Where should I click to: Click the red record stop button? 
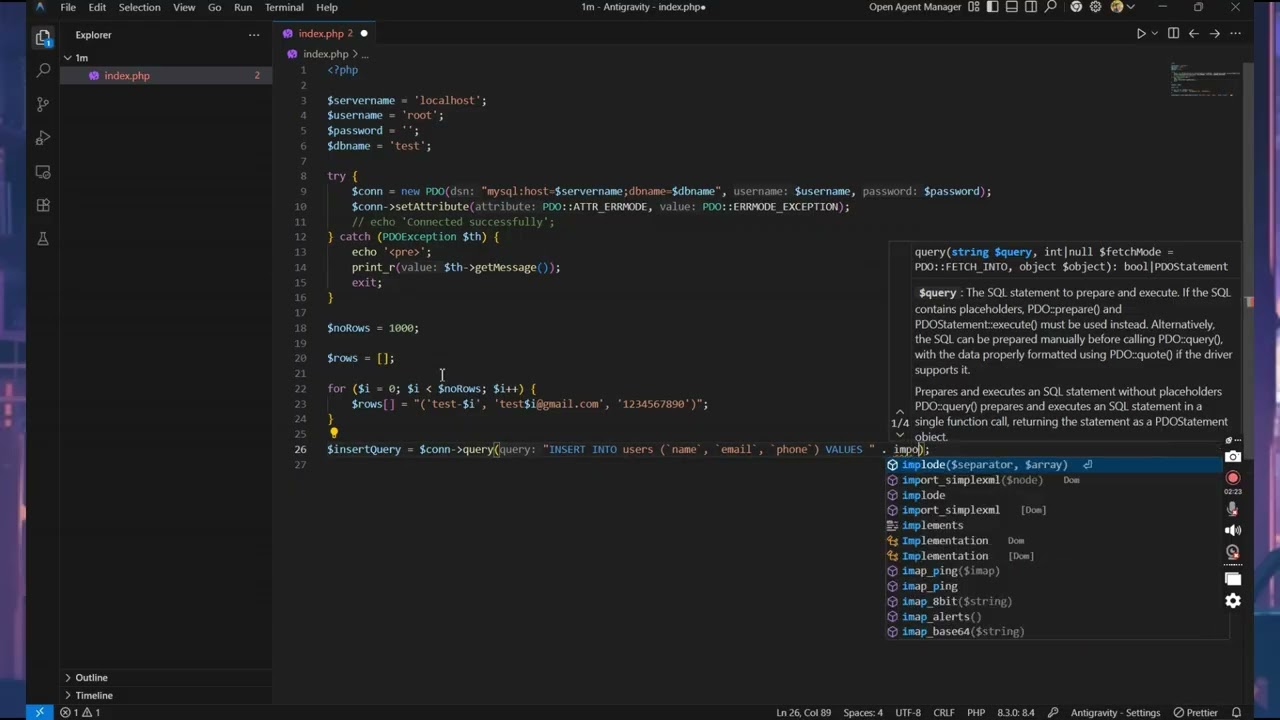click(1233, 478)
